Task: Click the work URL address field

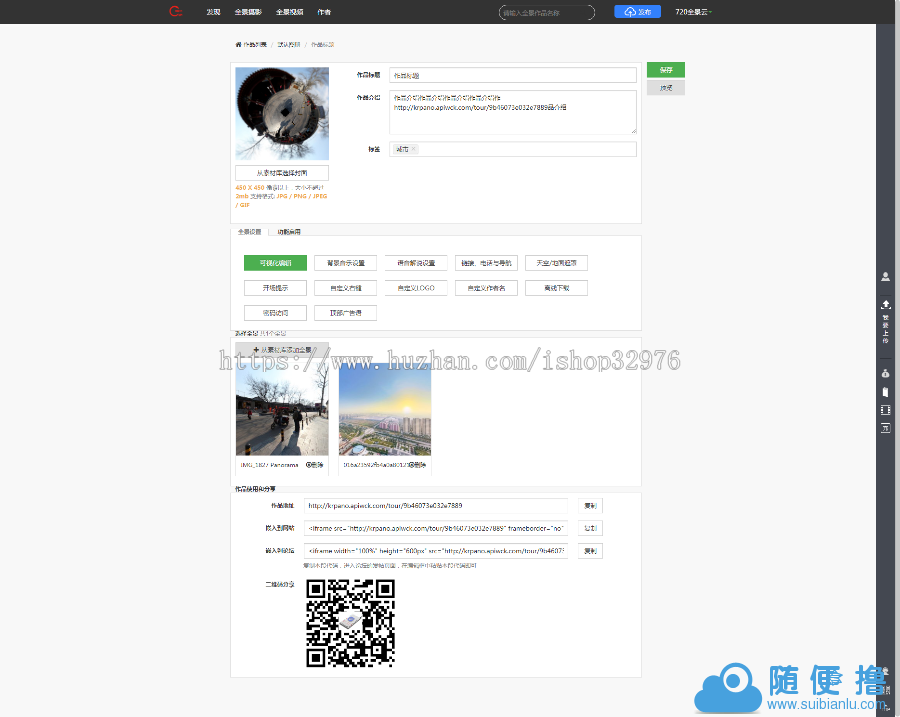Action: [436, 506]
